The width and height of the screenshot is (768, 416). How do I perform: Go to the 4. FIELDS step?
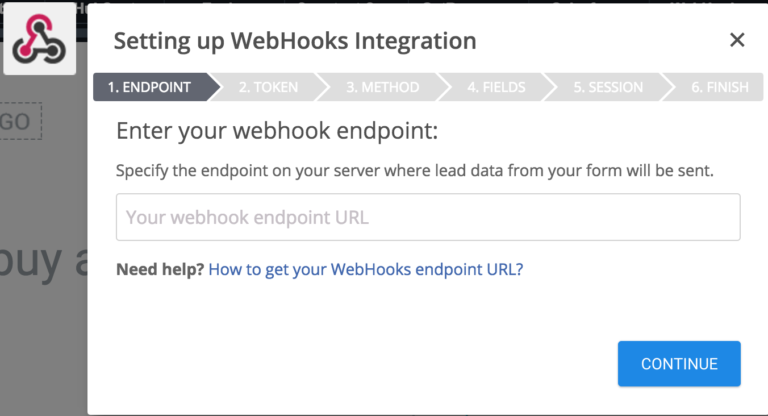(x=496, y=87)
